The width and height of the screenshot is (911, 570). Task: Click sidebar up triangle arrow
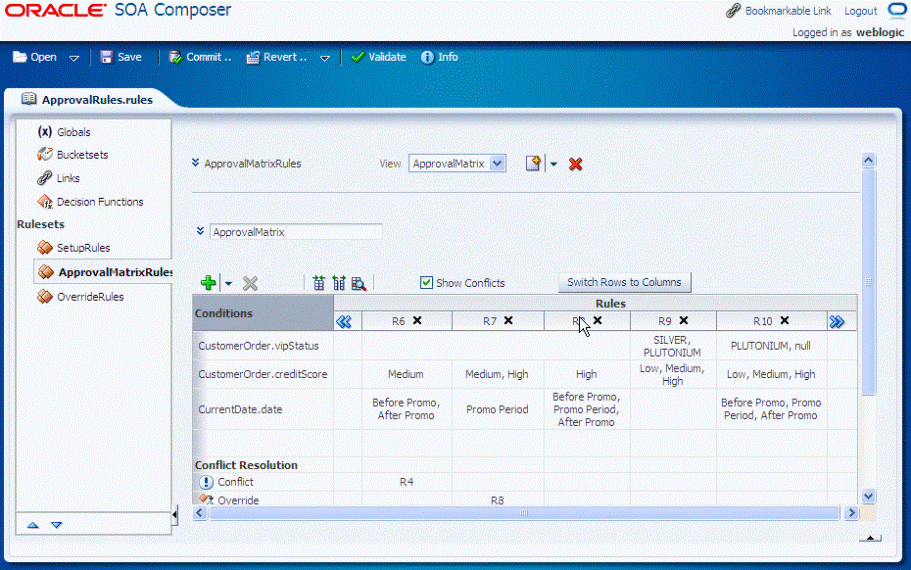click(x=33, y=525)
